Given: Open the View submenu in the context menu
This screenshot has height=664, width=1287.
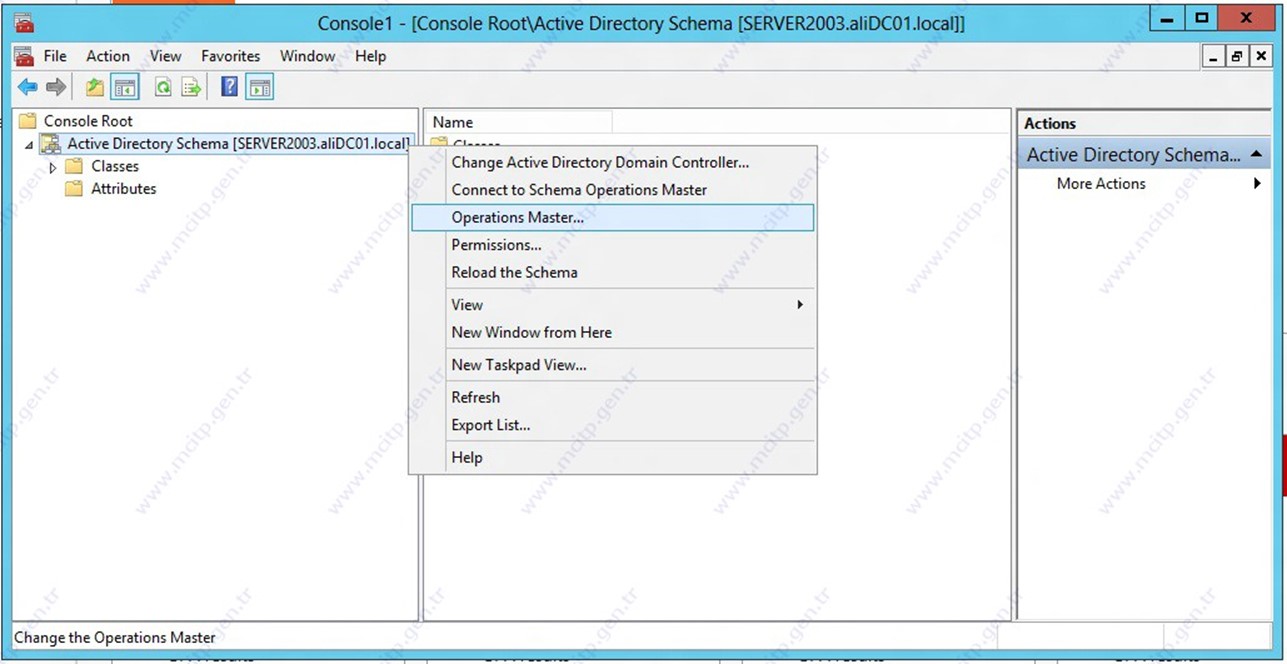Looking at the screenshot, I should point(614,305).
